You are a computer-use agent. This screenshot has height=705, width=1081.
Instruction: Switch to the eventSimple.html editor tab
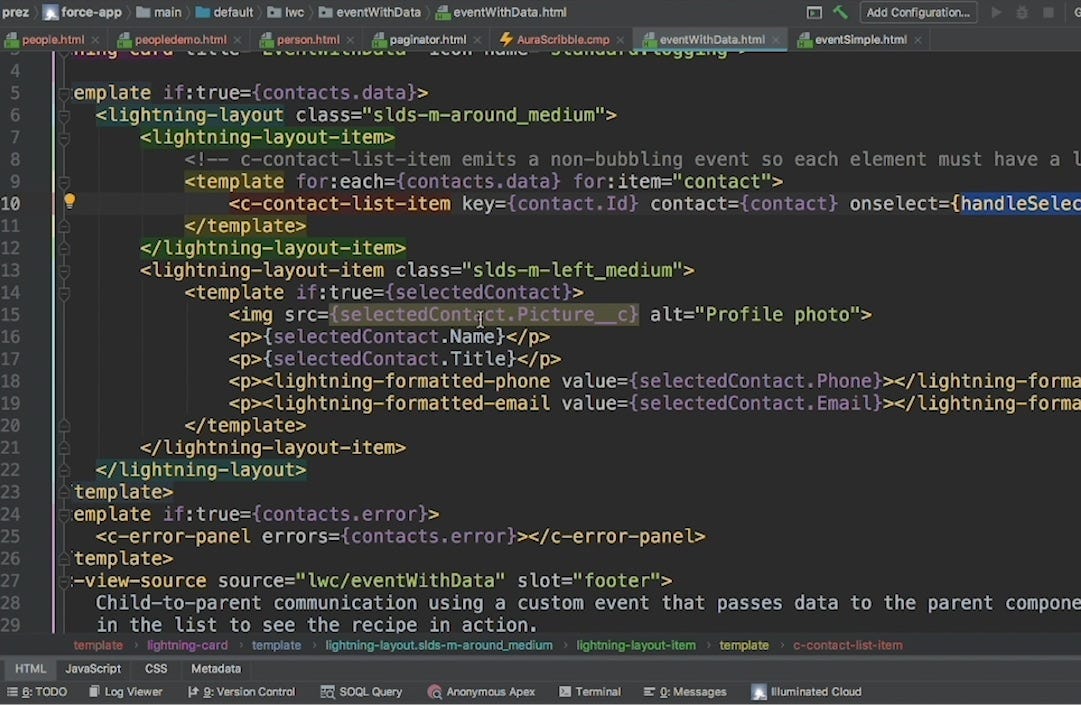click(x=853, y=40)
